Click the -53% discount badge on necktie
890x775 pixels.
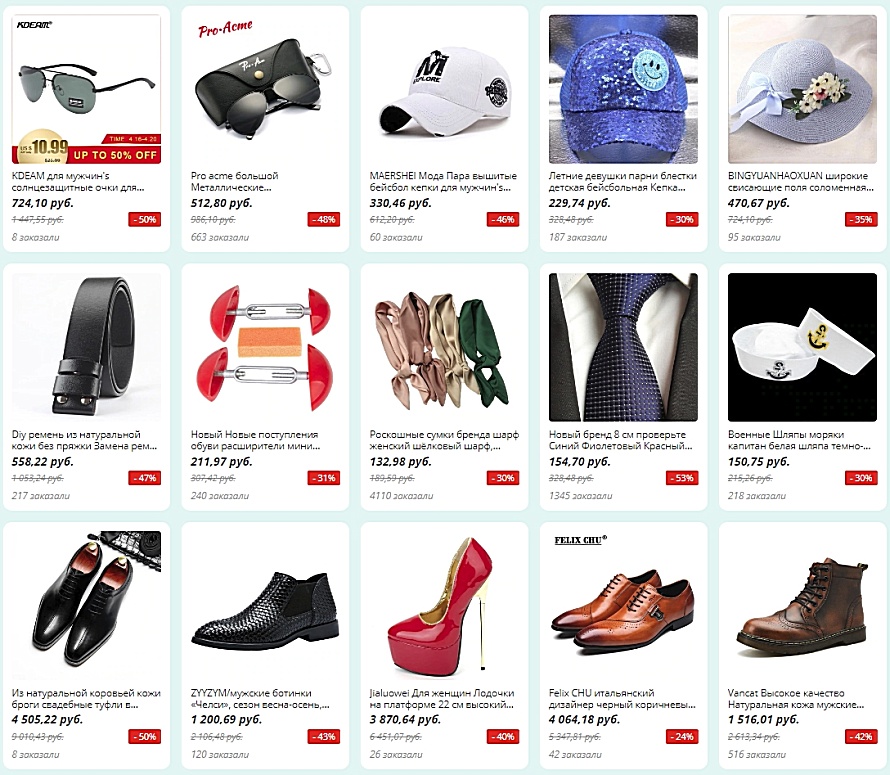[x=682, y=478]
